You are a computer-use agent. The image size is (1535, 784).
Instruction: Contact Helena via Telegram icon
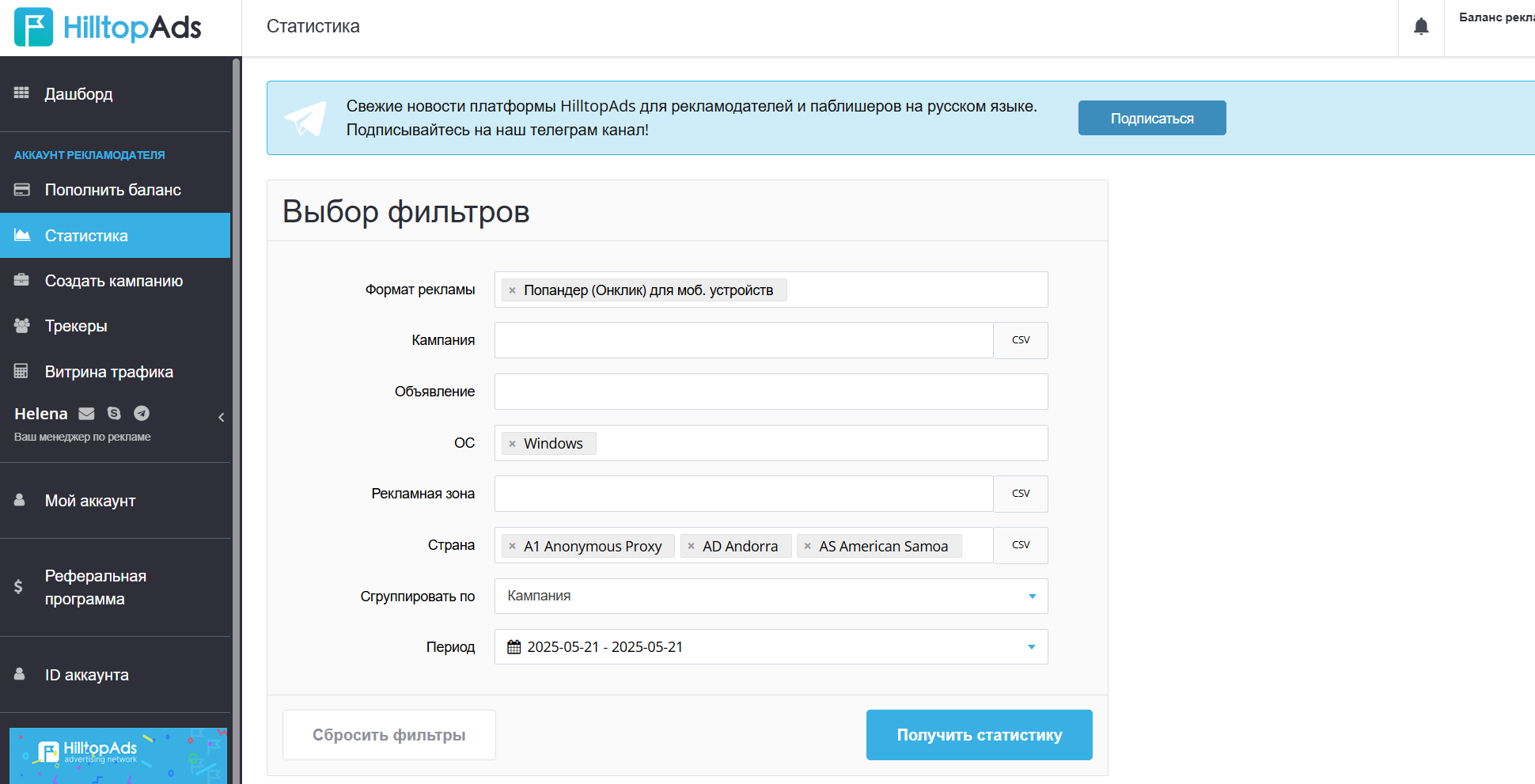[x=142, y=413]
